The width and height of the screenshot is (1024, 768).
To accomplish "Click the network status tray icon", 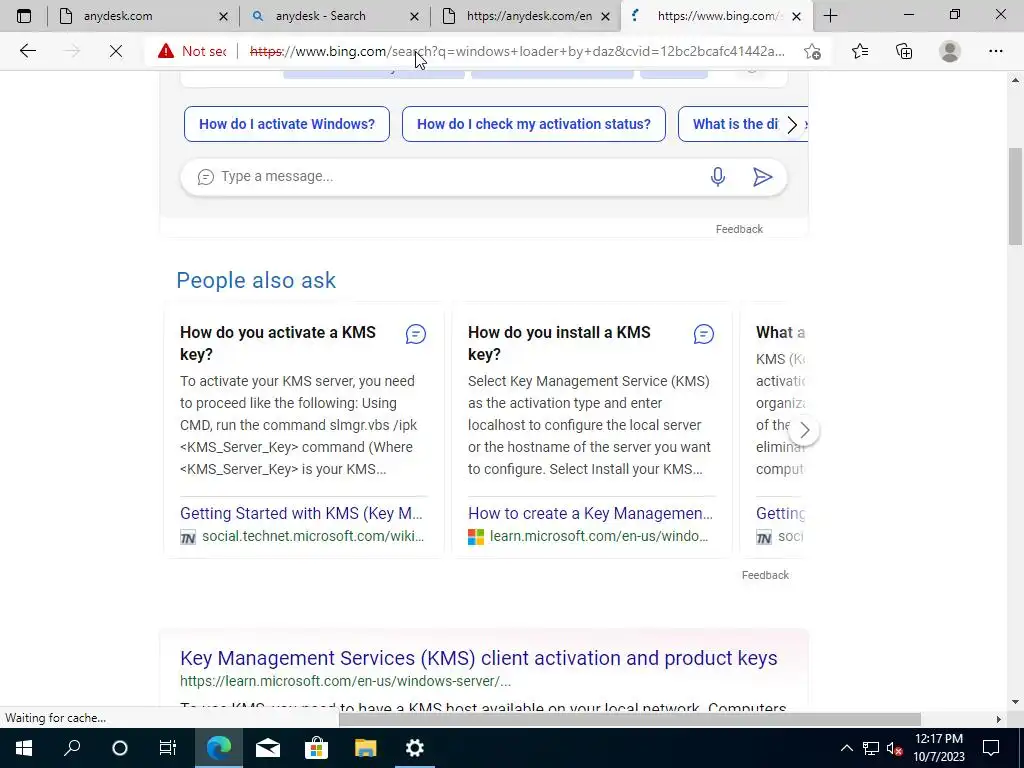I will pyautogui.click(x=871, y=748).
